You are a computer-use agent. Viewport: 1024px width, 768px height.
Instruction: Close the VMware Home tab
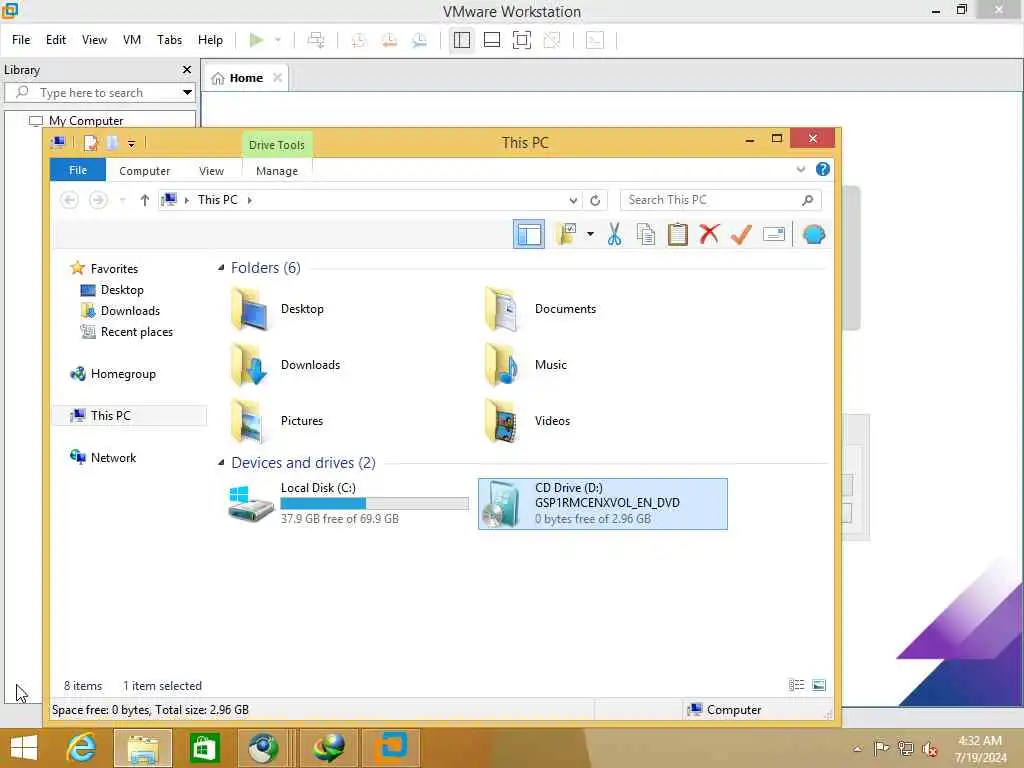click(x=278, y=78)
